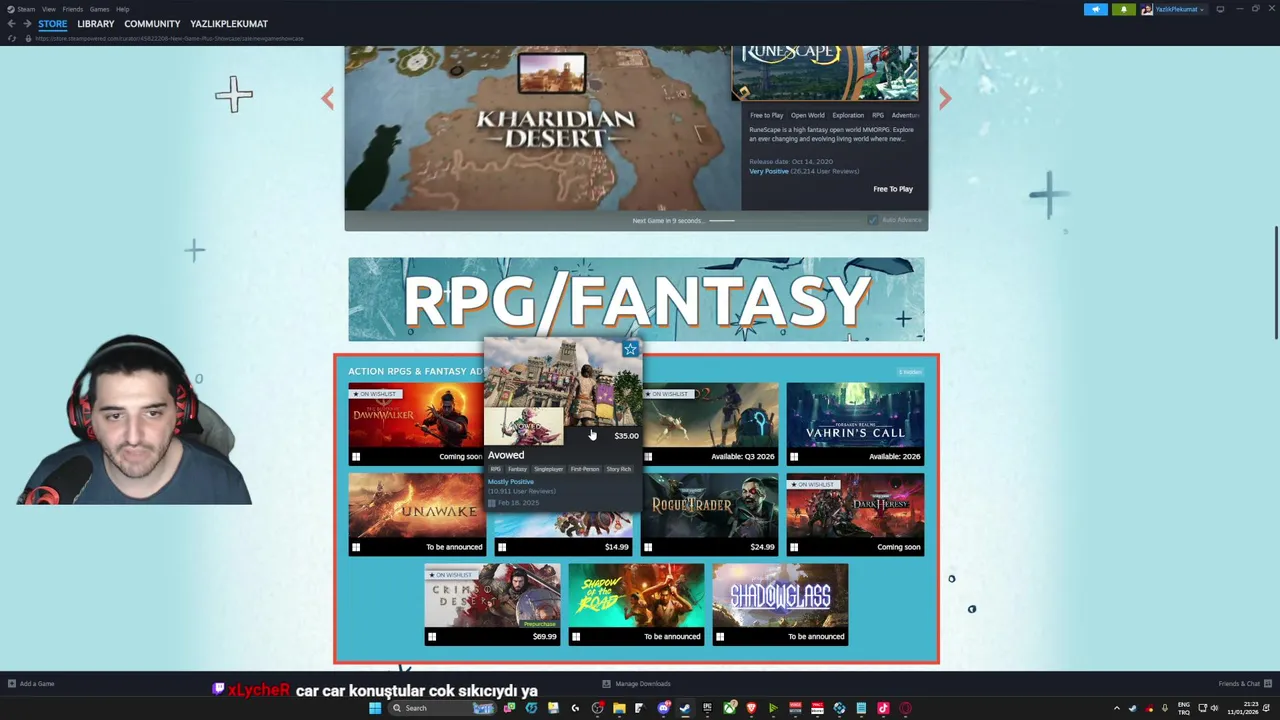Open TikTok from the taskbar

[x=883, y=708]
